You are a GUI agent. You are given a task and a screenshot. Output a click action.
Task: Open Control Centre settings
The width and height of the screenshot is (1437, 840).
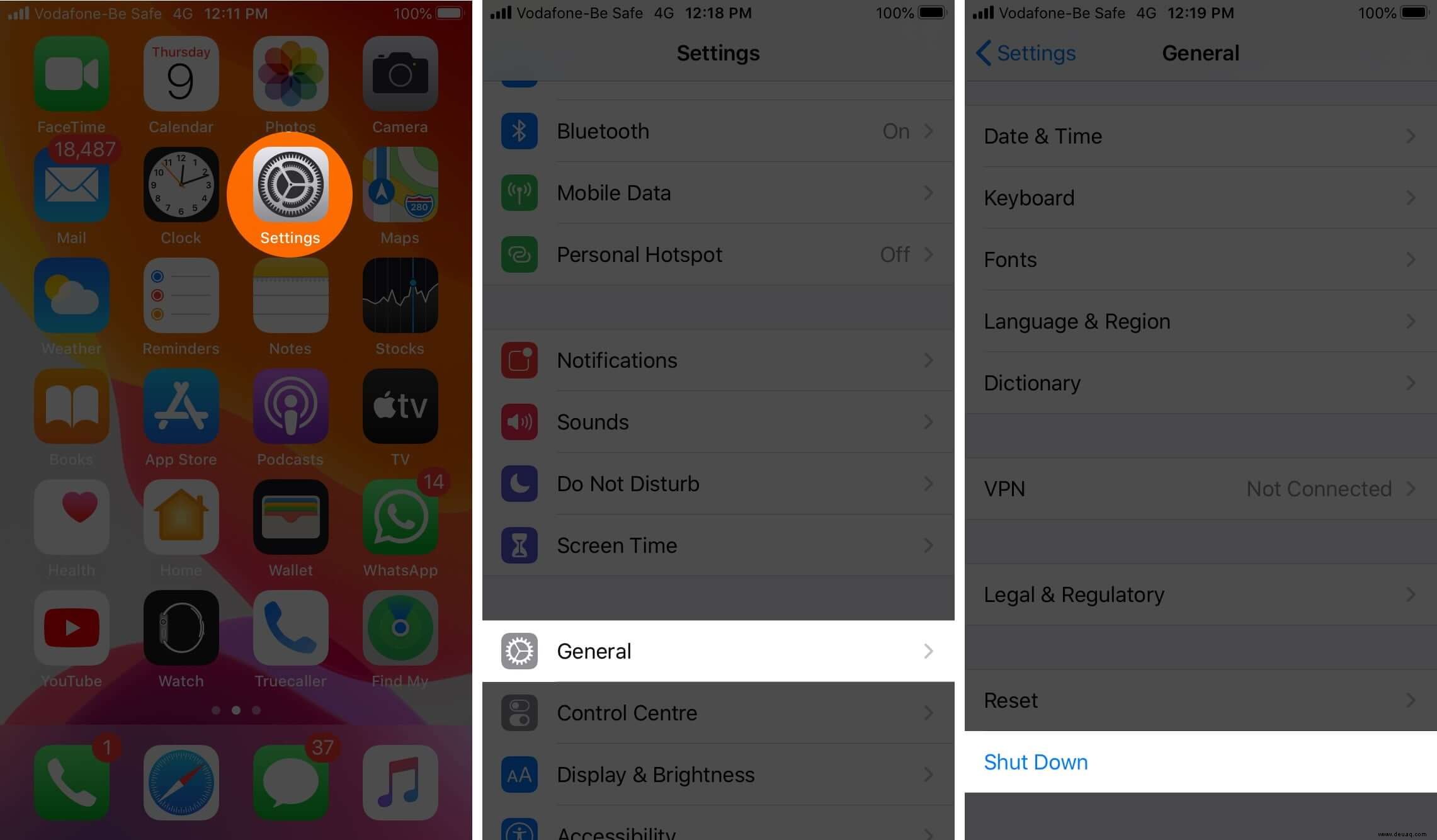718,712
